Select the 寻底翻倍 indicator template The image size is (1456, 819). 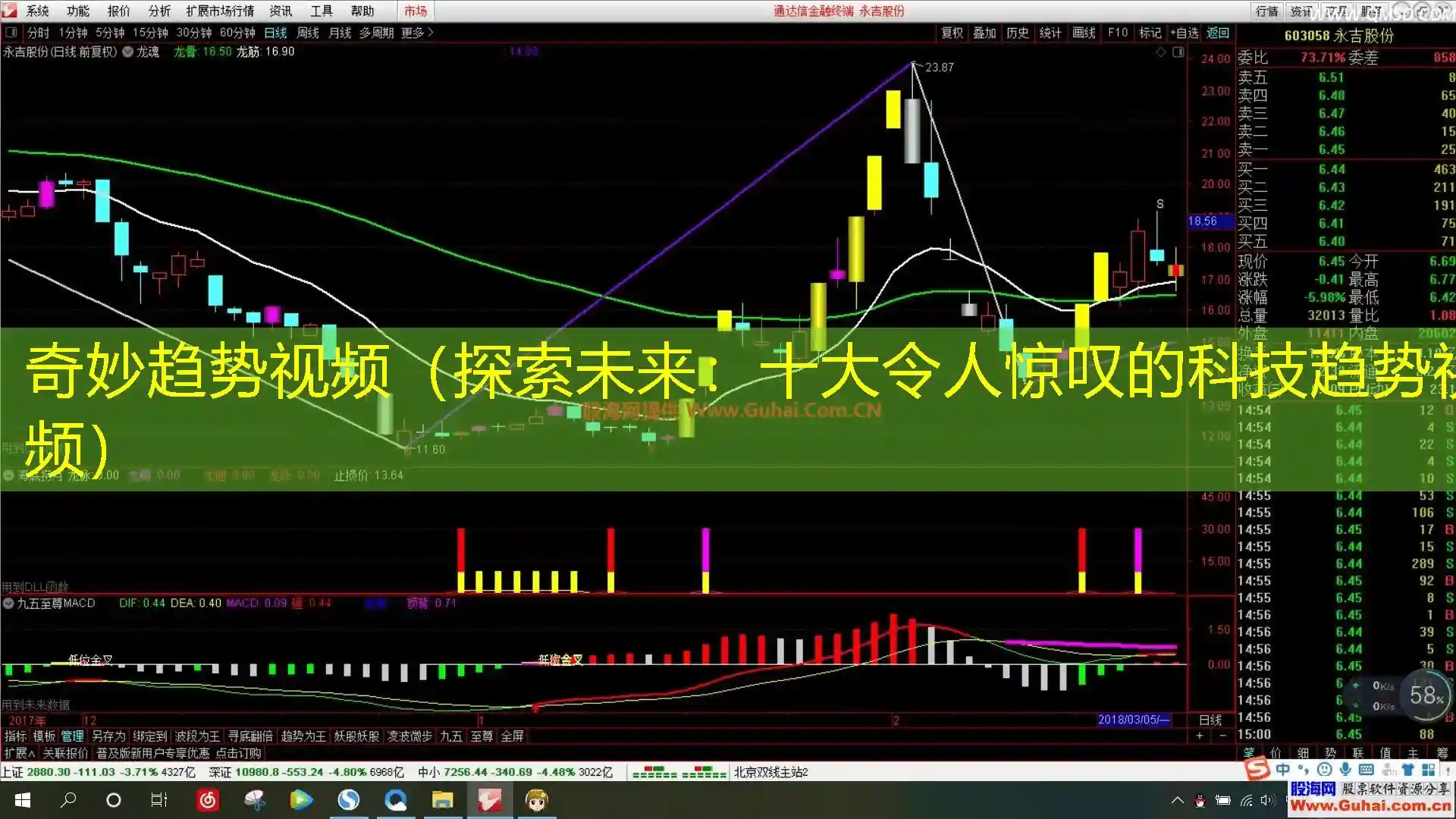(x=250, y=736)
